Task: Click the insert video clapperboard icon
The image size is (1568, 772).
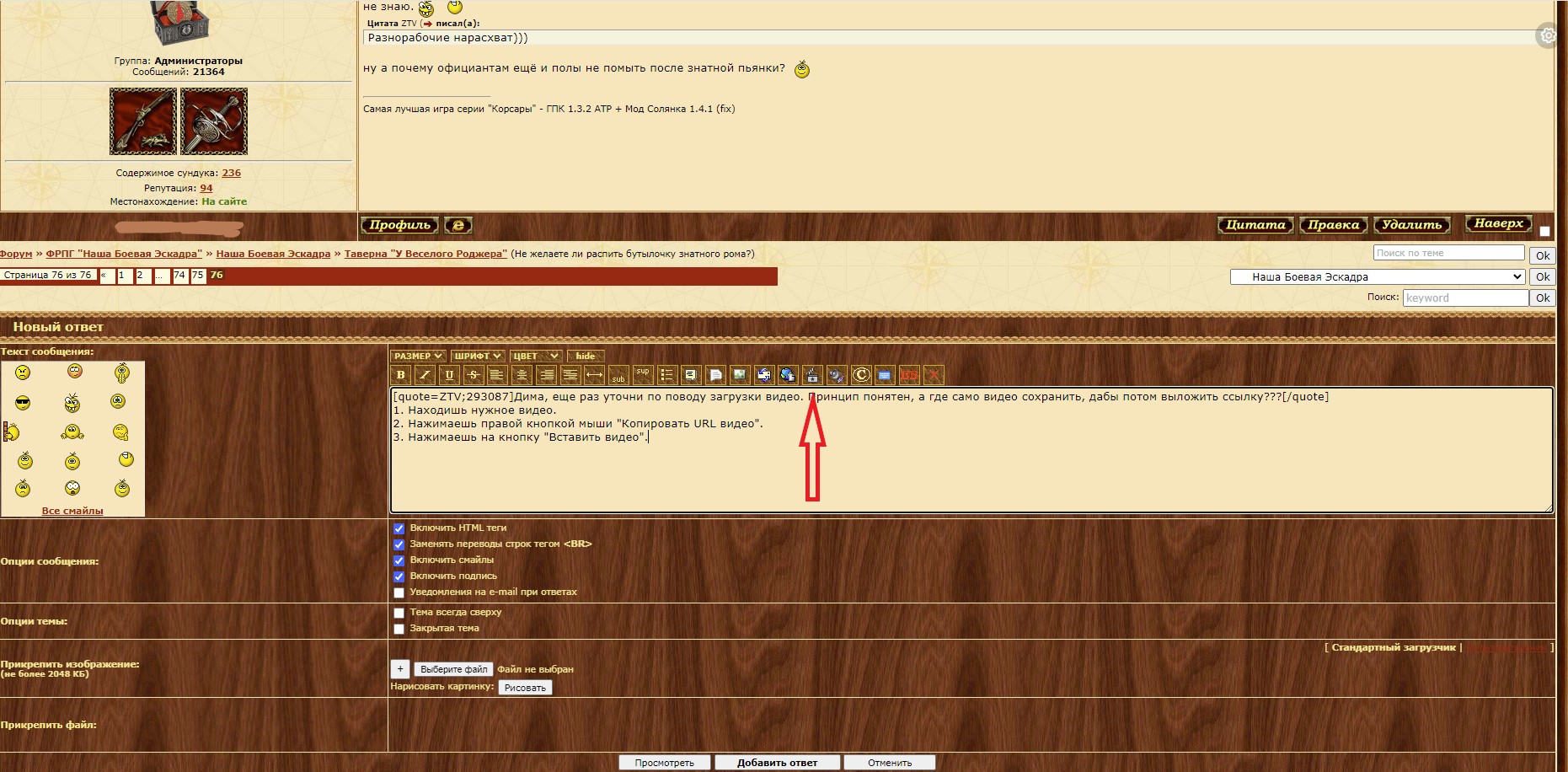Action: click(812, 375)
